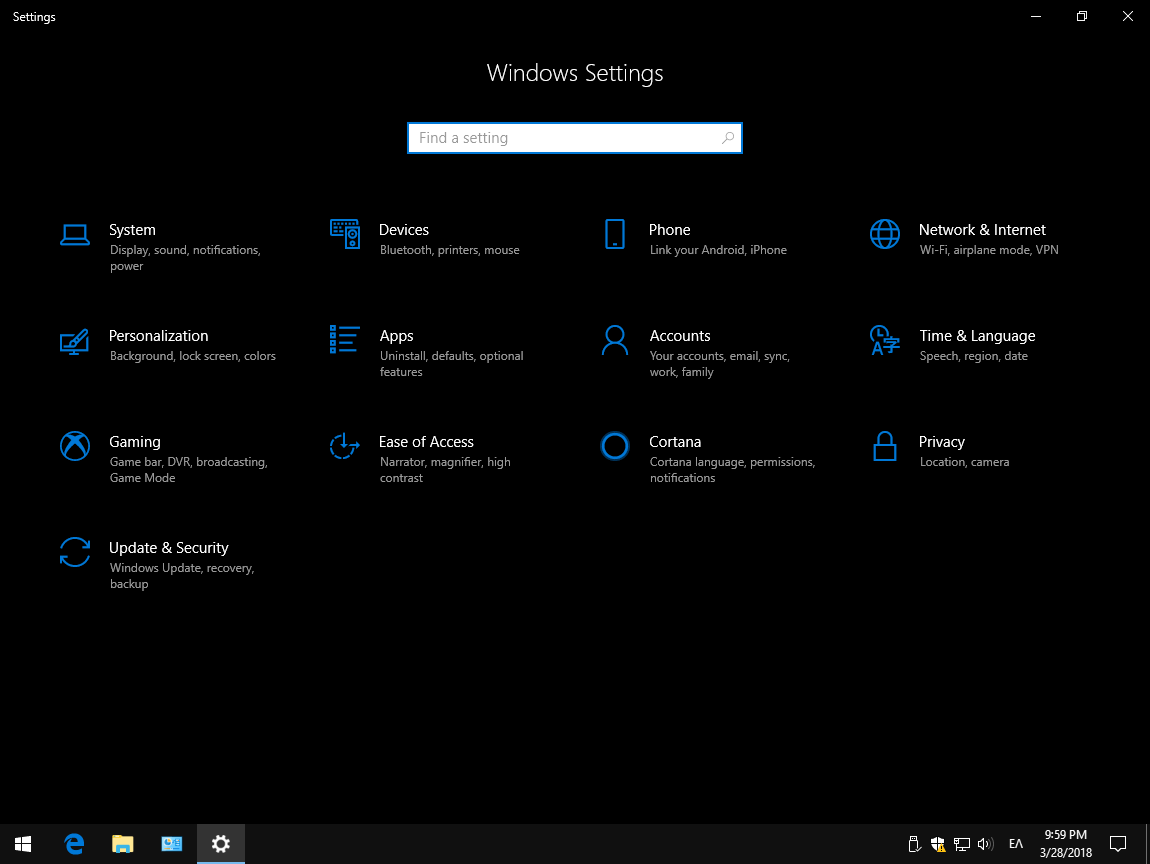Image resolution: width=1150 pixels, height=864 pixels.
Task: Click 'Narrator, magnifier, high contrast' text
Action: tap(444, 469)
